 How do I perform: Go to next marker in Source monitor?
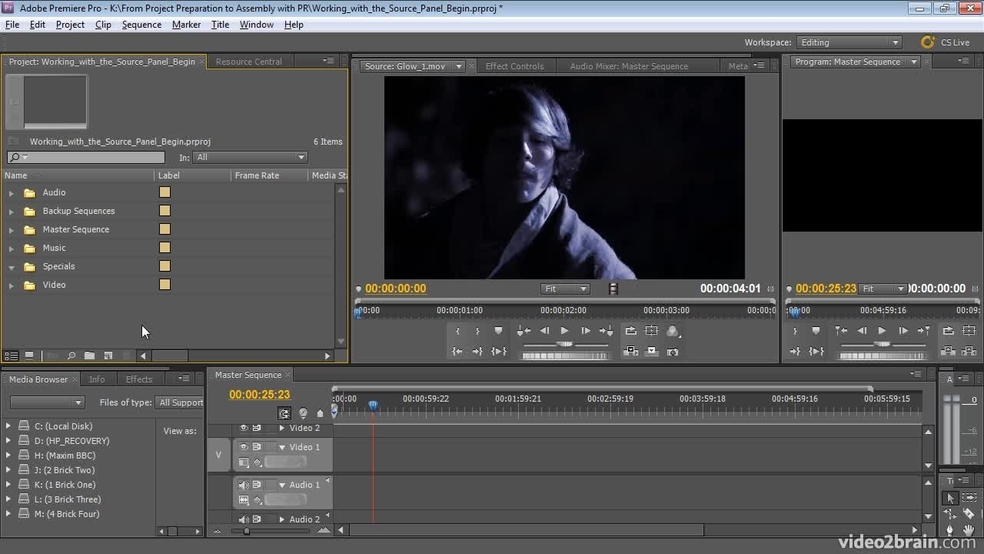tap(606, 331)
